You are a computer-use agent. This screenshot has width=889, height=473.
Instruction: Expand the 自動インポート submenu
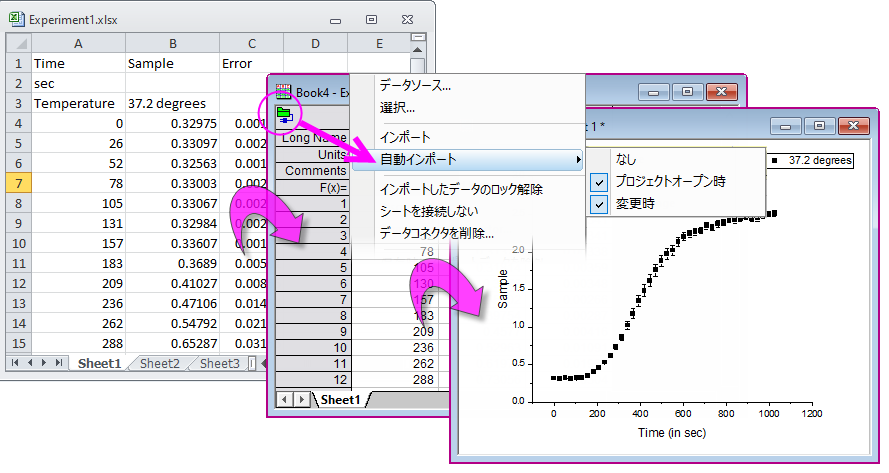pos(468,159)
